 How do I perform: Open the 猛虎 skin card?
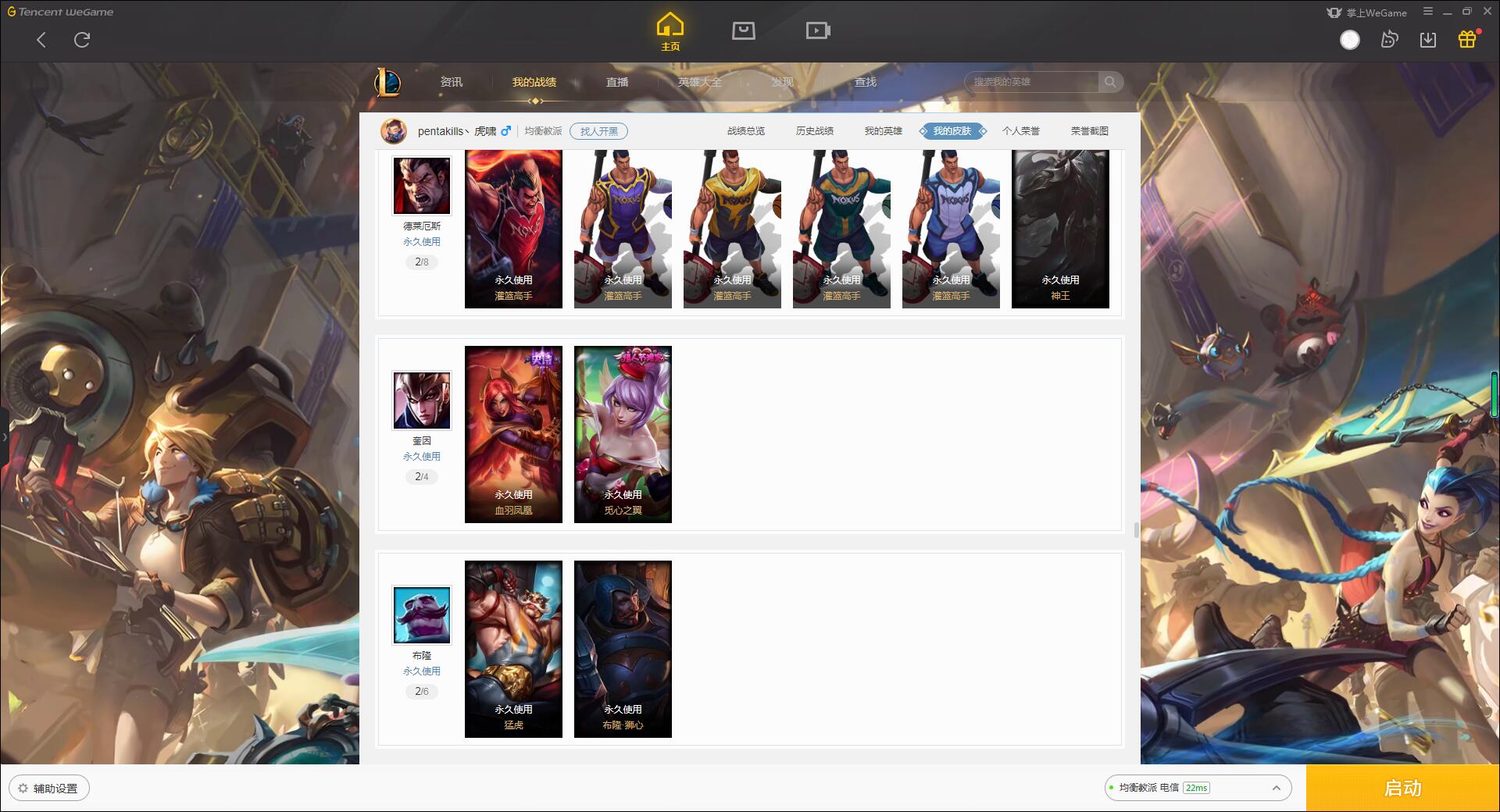pyautogui.click(x=513, y=649)
